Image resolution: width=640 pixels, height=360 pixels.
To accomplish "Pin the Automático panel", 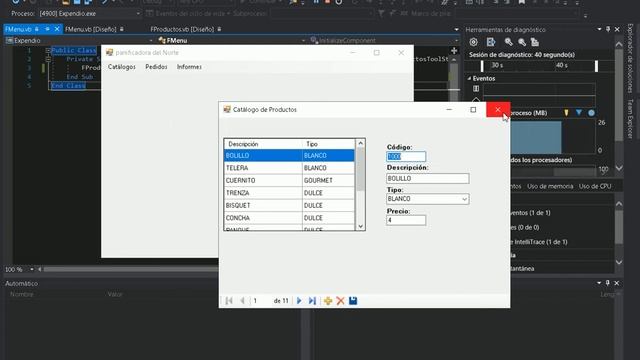I will click(x=608, y=283).
